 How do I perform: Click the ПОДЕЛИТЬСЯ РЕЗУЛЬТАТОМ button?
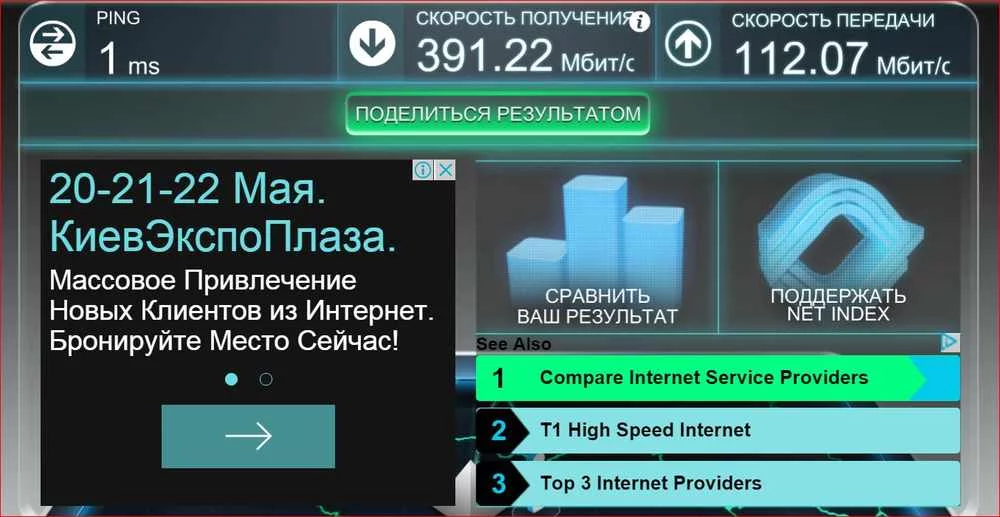click(x=497, y=114)
